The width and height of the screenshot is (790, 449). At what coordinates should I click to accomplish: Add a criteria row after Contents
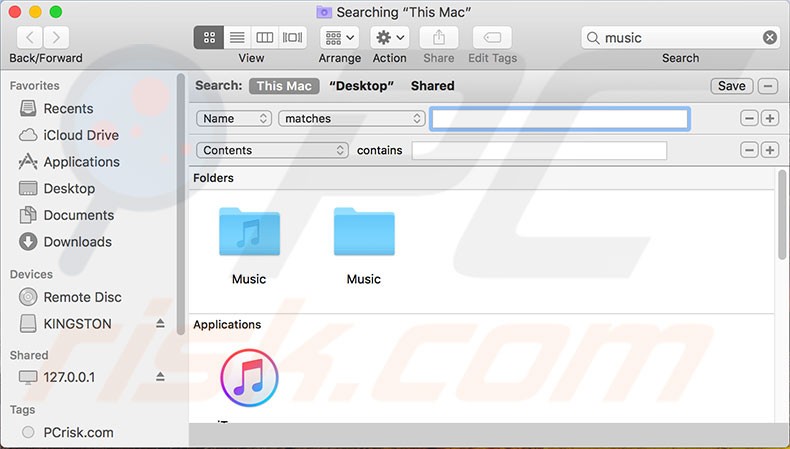point(769,150)
